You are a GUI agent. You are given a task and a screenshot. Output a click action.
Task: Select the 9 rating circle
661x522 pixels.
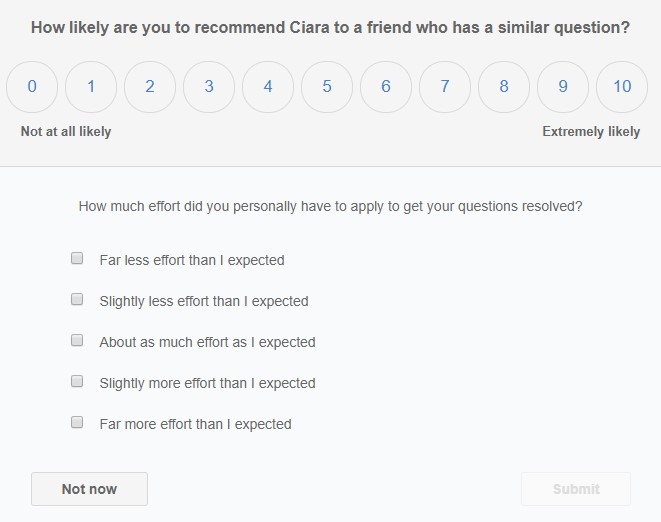(x=563, y=87)
